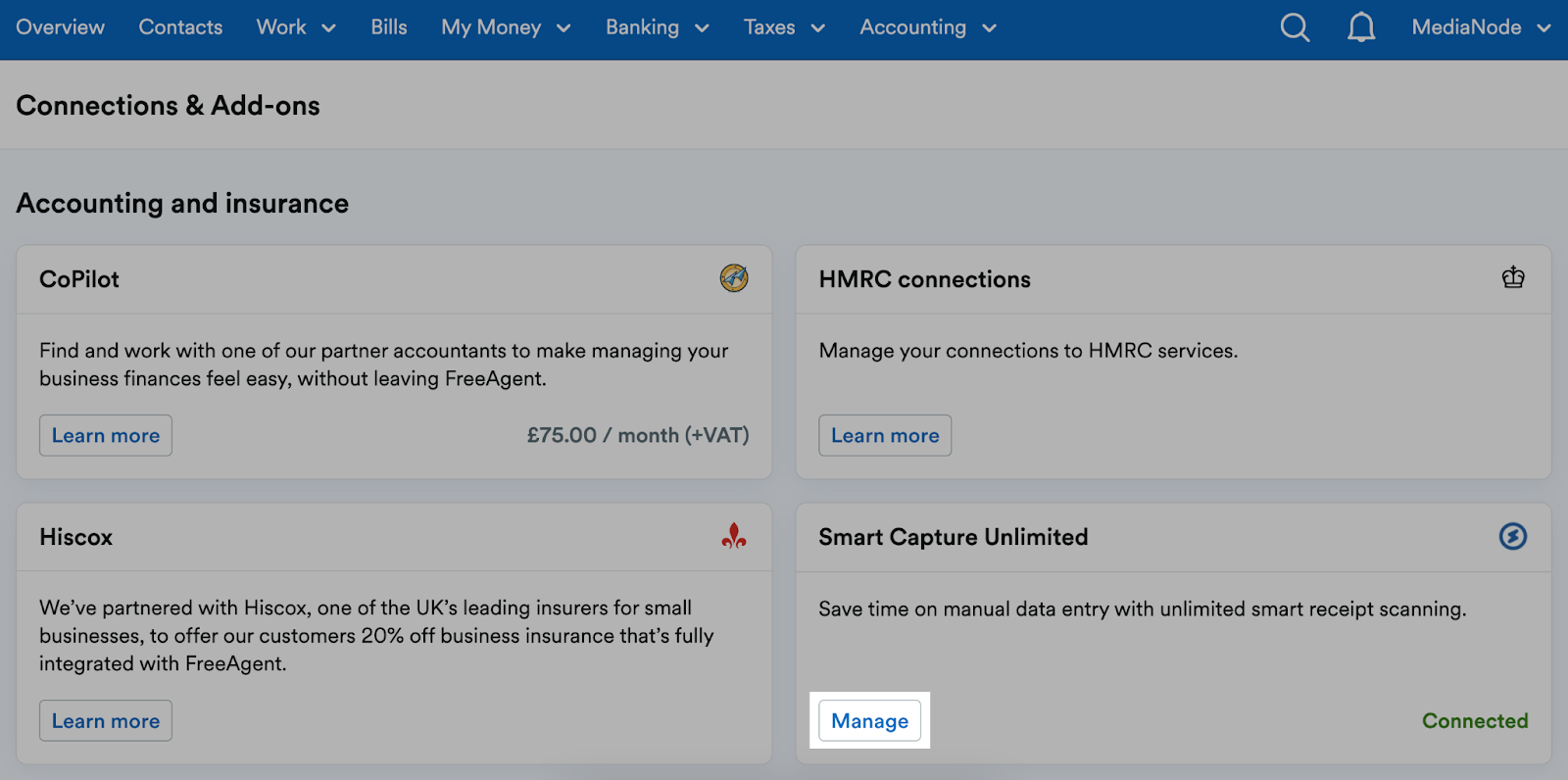Click Learn more under Hiscox
Viewport: 1568px width, 780px height.
(106, 720)
